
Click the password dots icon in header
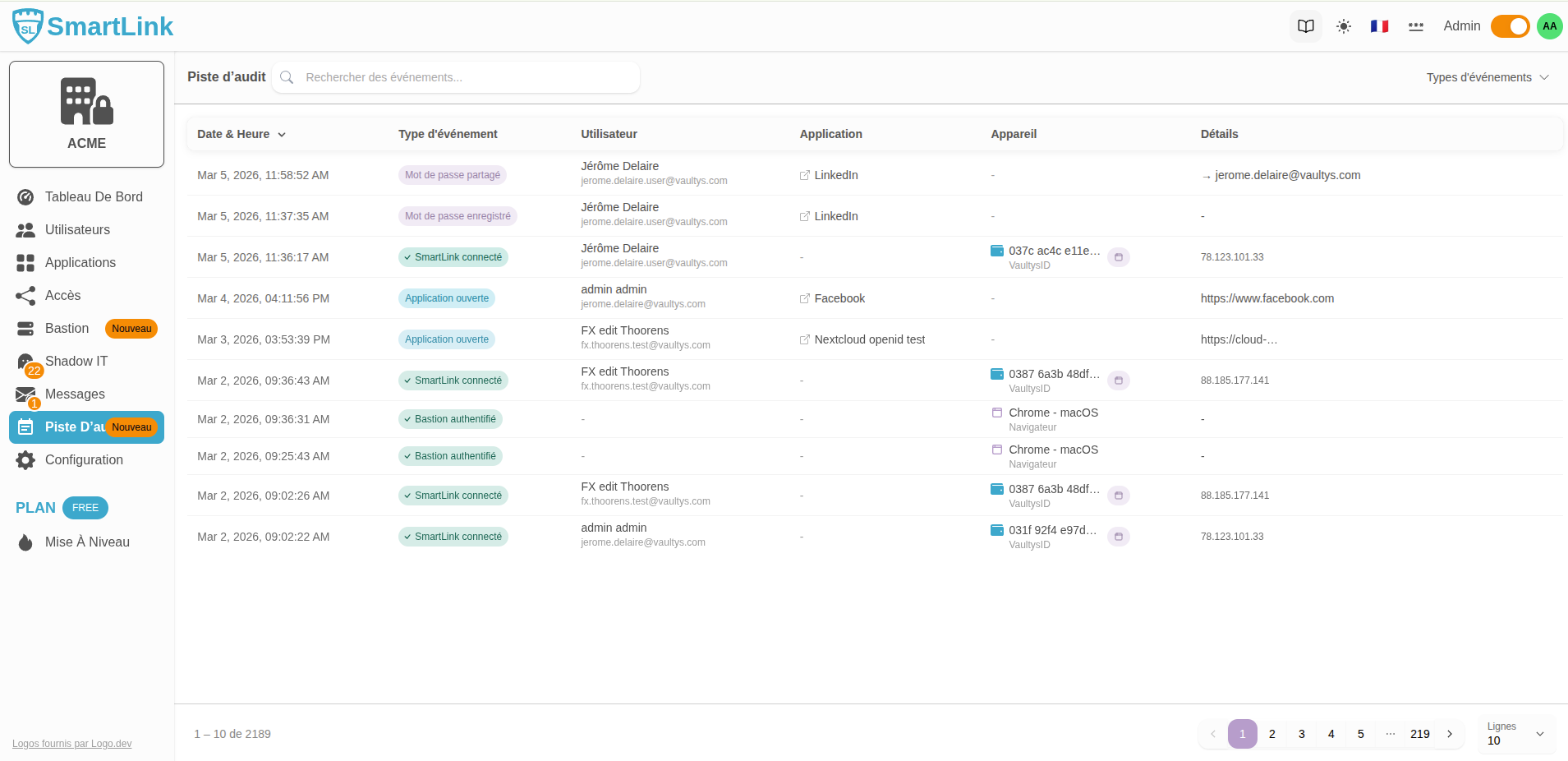click(1415, 26)
